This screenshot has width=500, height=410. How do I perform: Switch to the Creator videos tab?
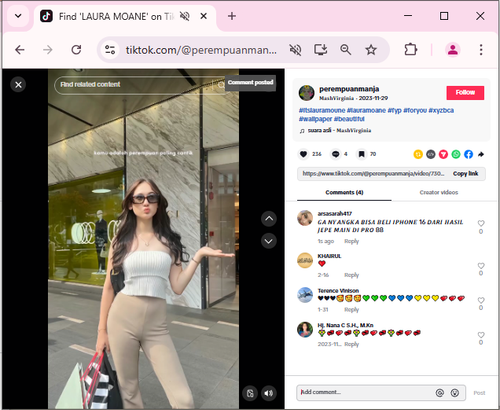(439, 192)
